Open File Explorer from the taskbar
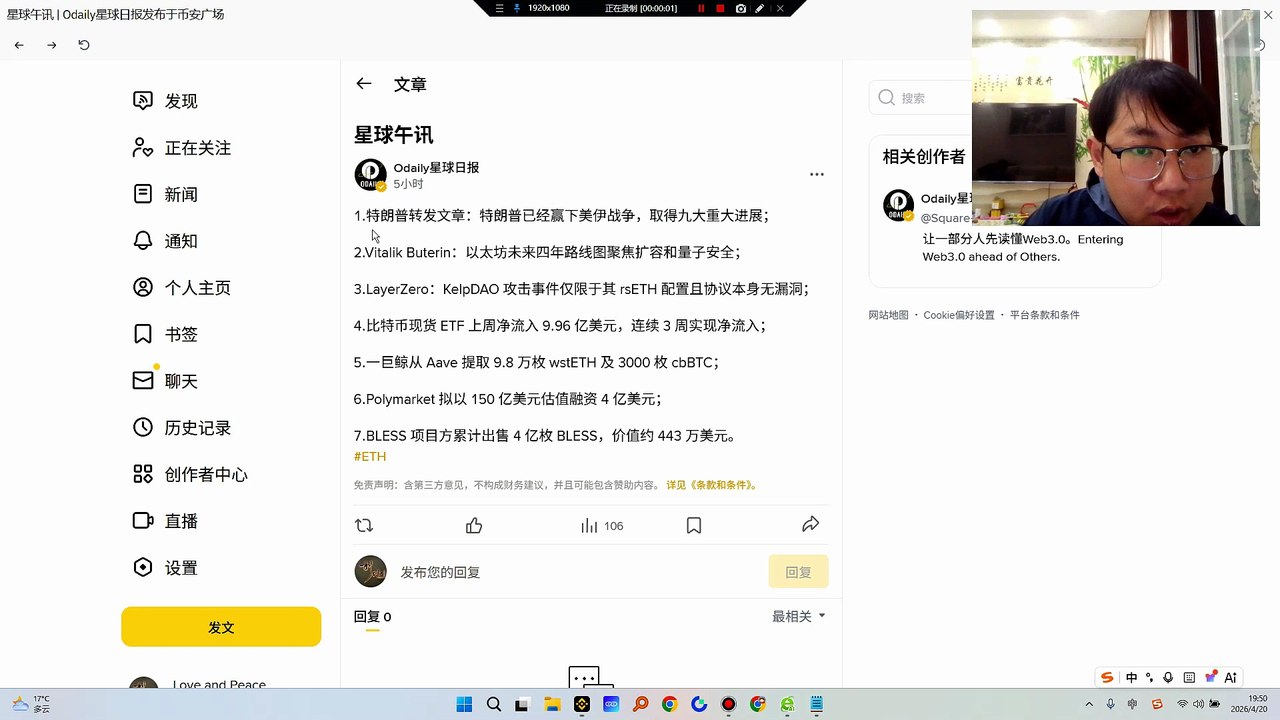The width and height of the screenshot is (1280, 720). 552,705
